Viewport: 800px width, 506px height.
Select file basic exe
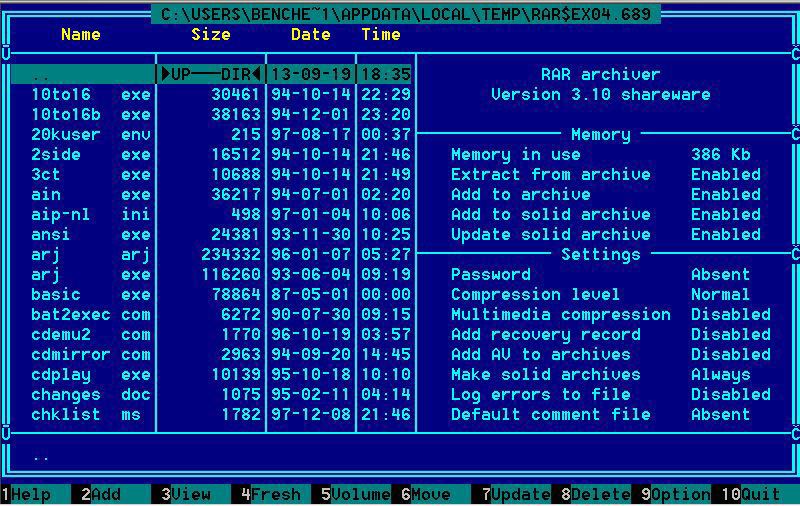[x=211, y=294]
